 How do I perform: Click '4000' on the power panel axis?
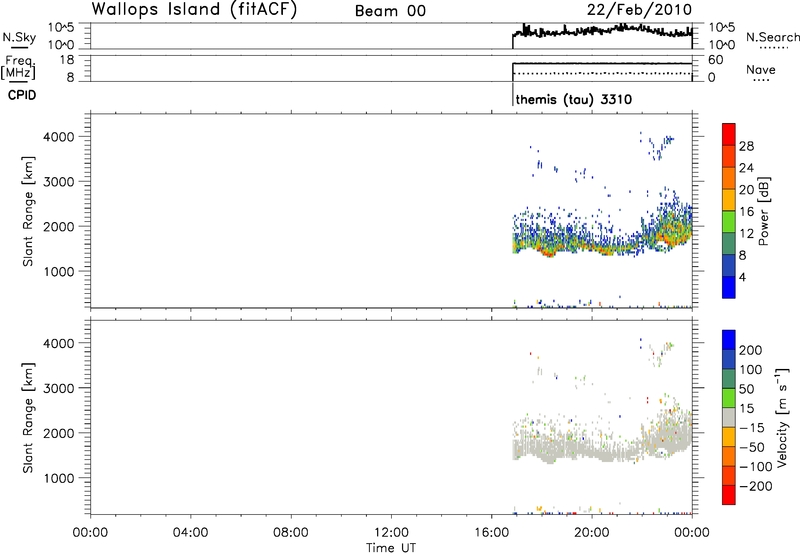tap(59, 137)
